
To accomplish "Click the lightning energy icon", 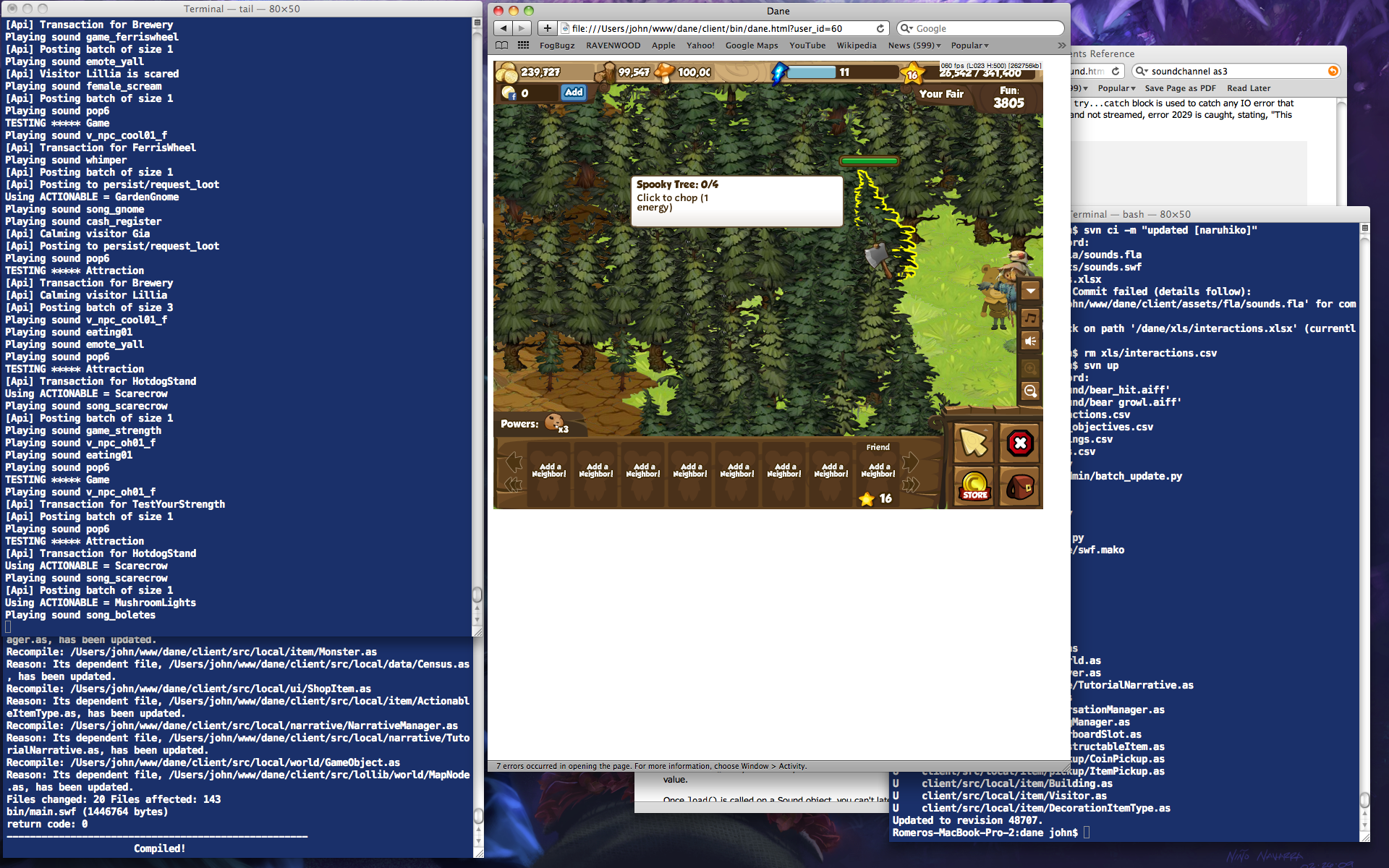I will [x=778, y=72].
